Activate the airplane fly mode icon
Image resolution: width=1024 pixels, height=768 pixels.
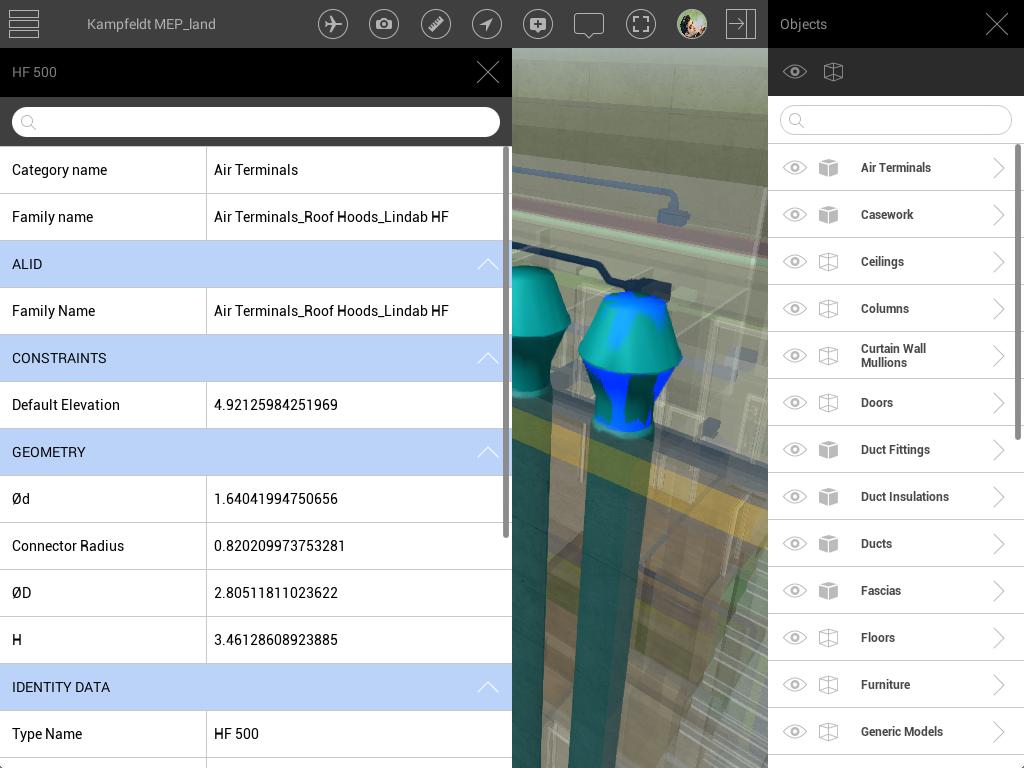333,24
